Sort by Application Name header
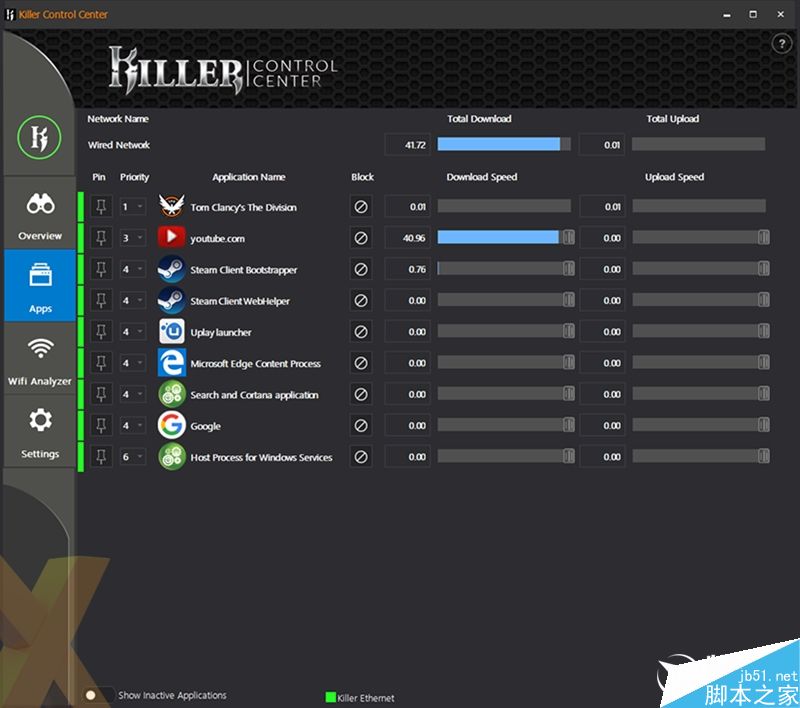 pos(248,177)
